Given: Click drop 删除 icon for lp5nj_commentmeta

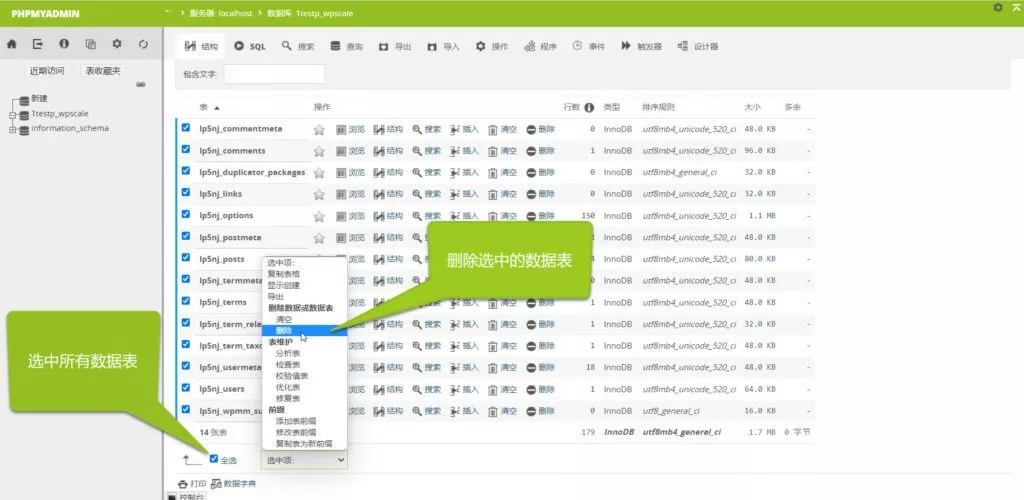Looking at the screenshot, I should coord(531,129).
